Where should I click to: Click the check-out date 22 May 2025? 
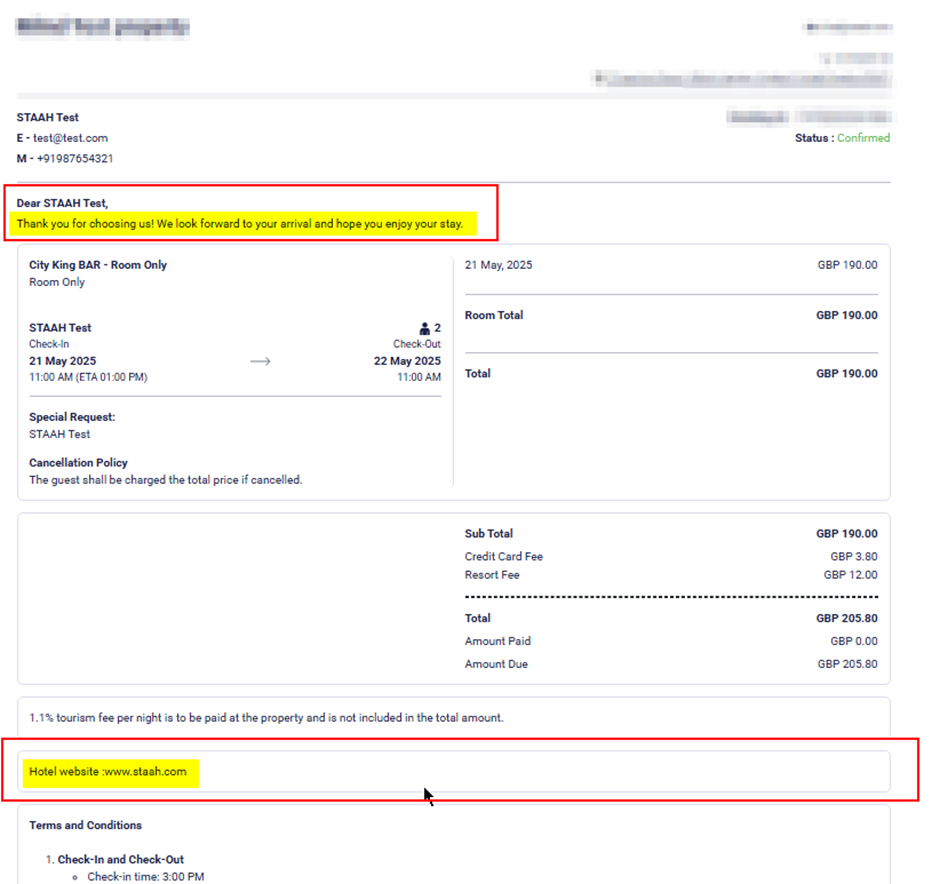click(407, 361)
